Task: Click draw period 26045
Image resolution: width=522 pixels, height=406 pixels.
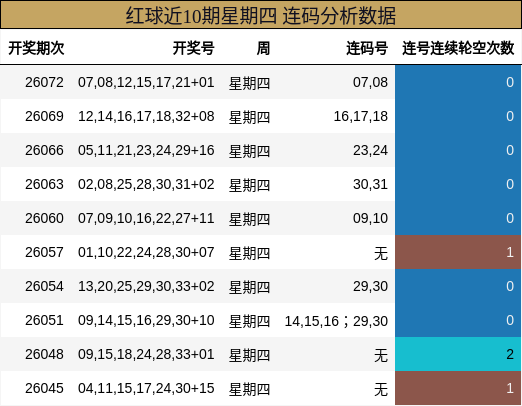Action: point(44,388)
